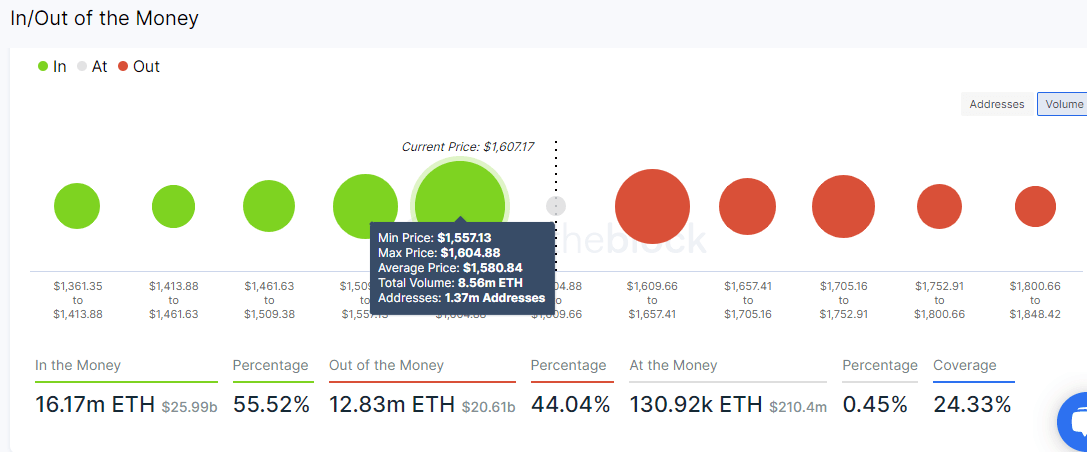Click the red bubble for $1,609.66 to $1,657.41
Image resolution: width=1087 pixels, height=452 pixels.
tap(652, 207)
